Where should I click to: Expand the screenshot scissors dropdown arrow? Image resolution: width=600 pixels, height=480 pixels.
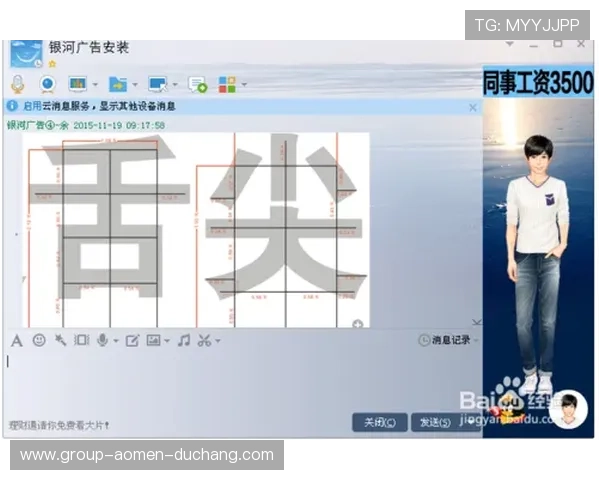(218, 341)
